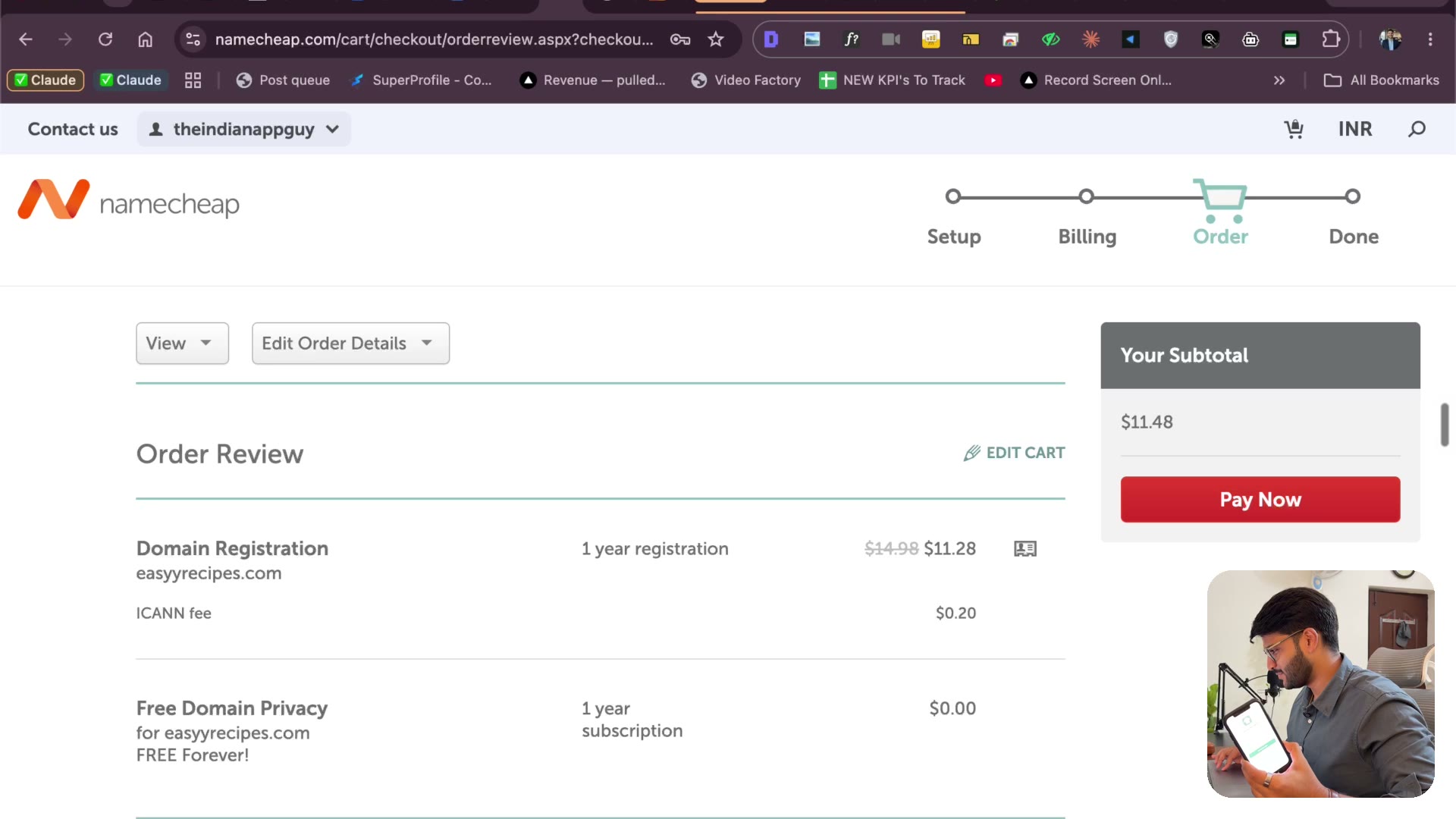Click the green checkmark extension icon
This screenshot has height=819, width=1456.
click(1051, 39)
